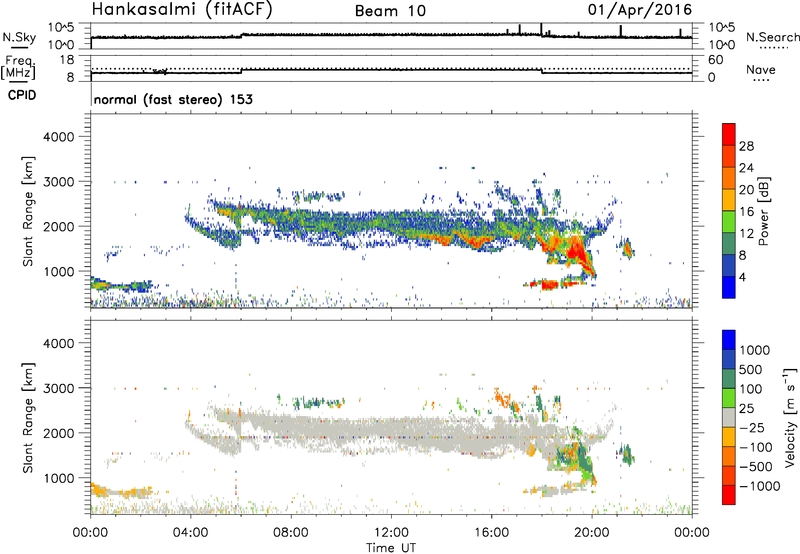Screen dimensions: 800x554
Task: Click the Slant Range label on power panel
Action: (28, 211)
